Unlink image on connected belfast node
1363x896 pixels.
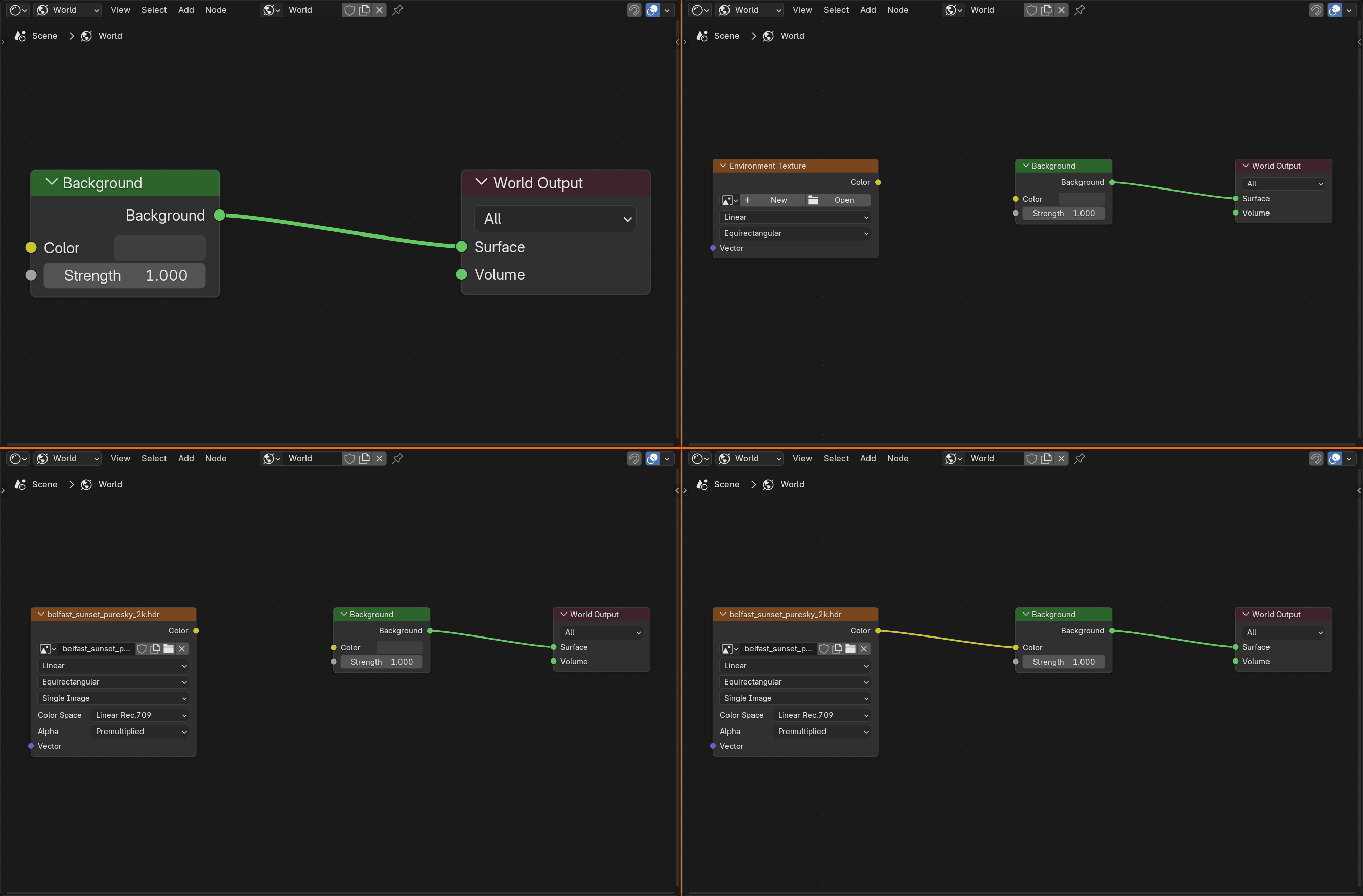tap(864, 648)
